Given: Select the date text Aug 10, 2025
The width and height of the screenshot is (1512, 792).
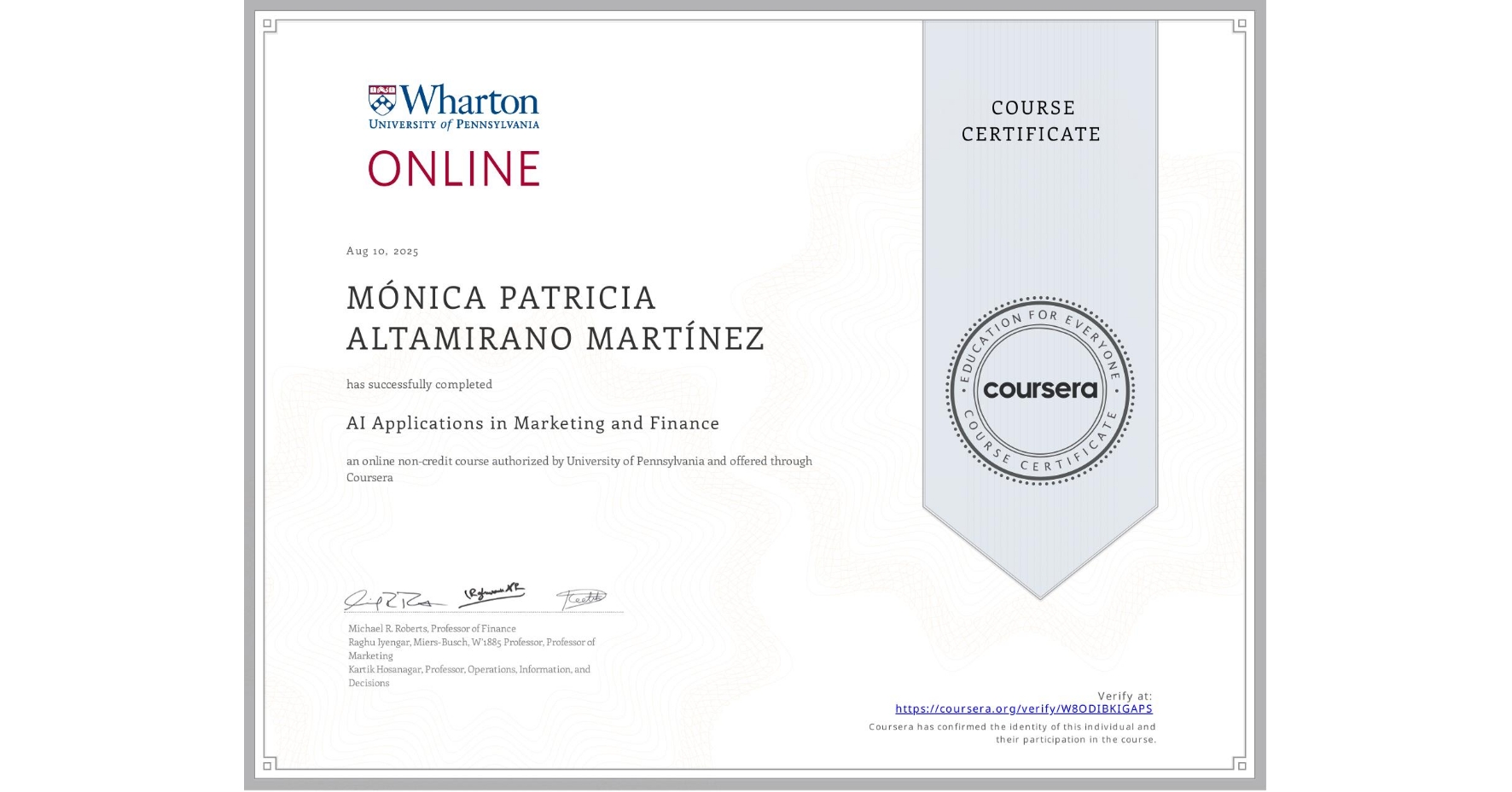Looking at the screenshot, I should click(x=382, y=251).
